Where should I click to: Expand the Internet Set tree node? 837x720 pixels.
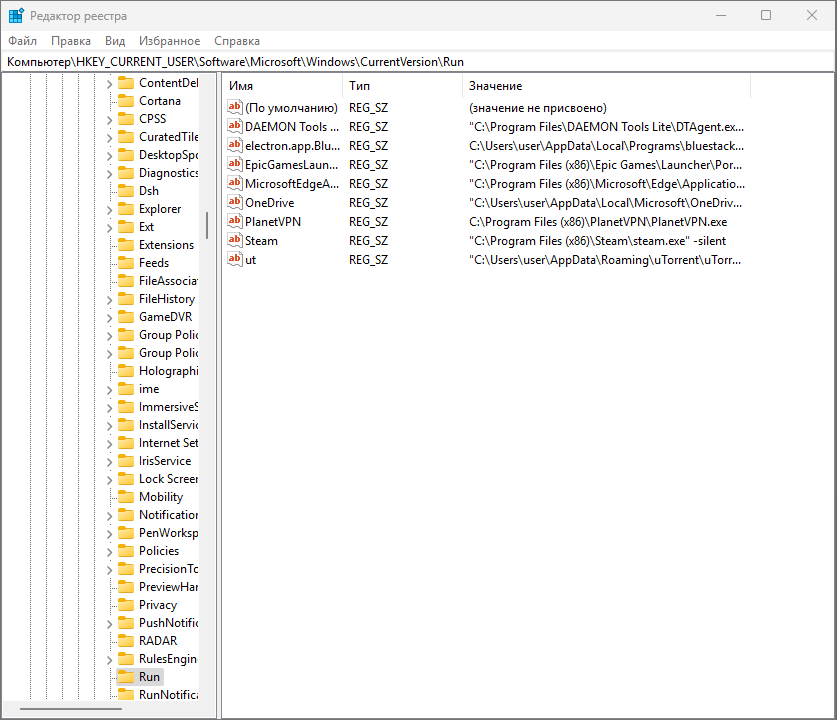109,444
